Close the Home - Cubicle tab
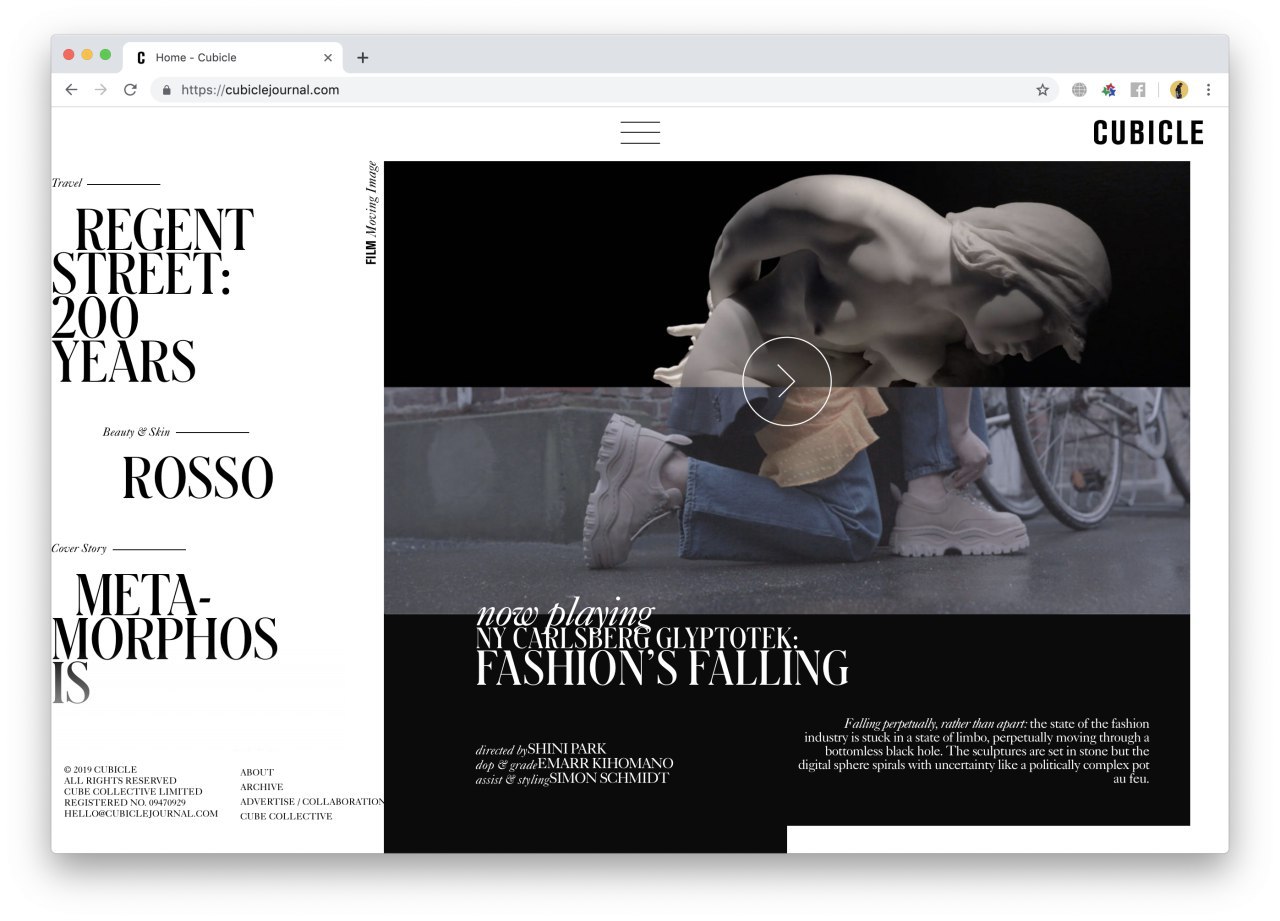Viewport: 1280px width, 921px height. (328, 58)
